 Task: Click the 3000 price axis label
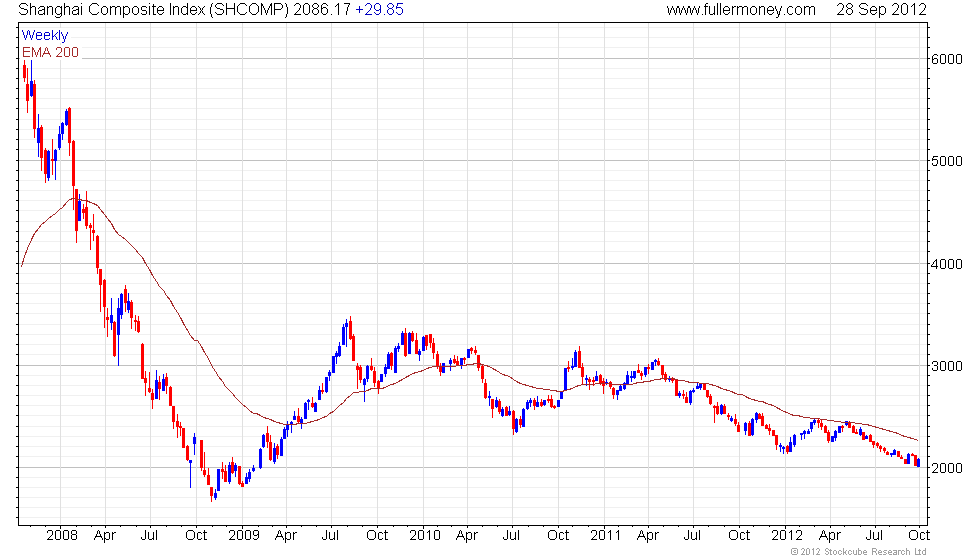coord(947,366)
